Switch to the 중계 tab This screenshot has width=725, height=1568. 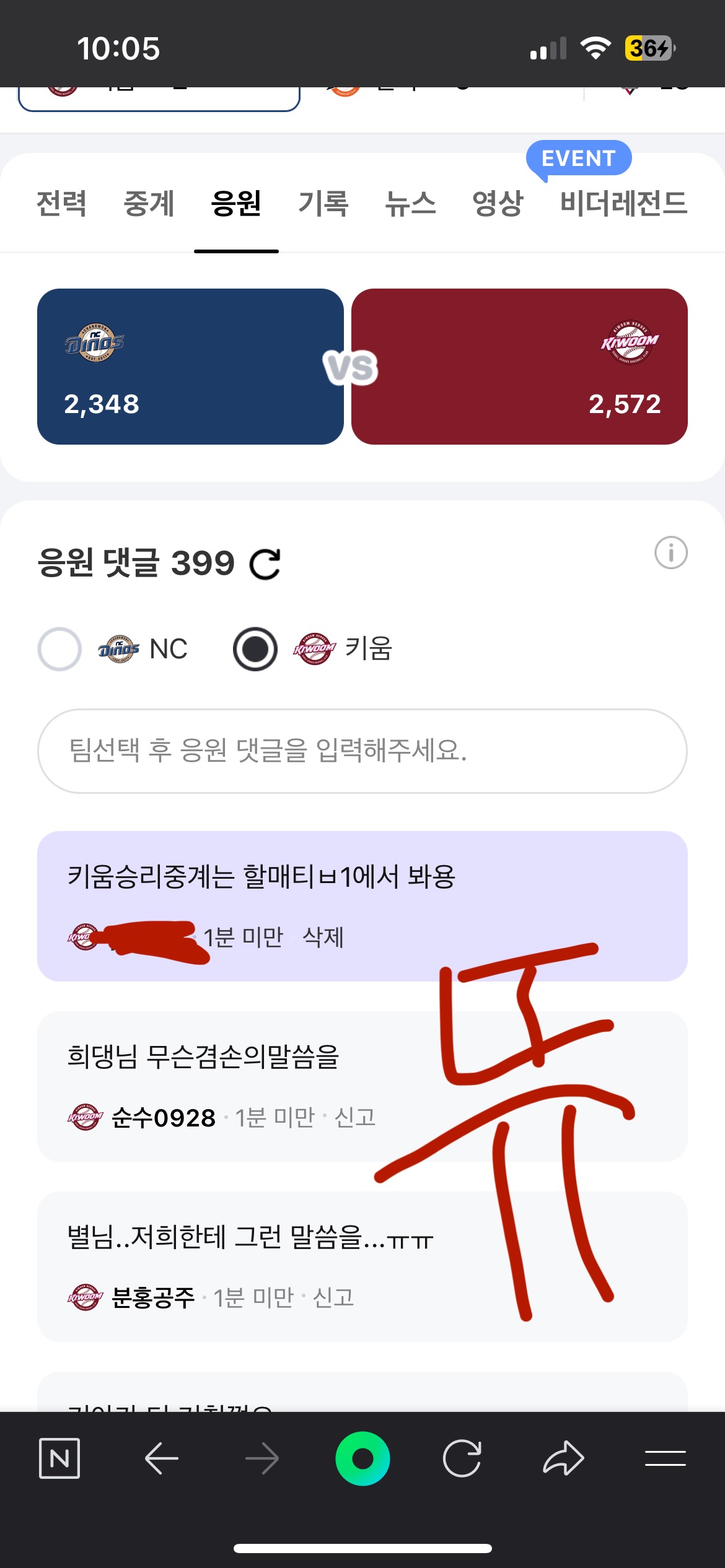pos(149,204)
